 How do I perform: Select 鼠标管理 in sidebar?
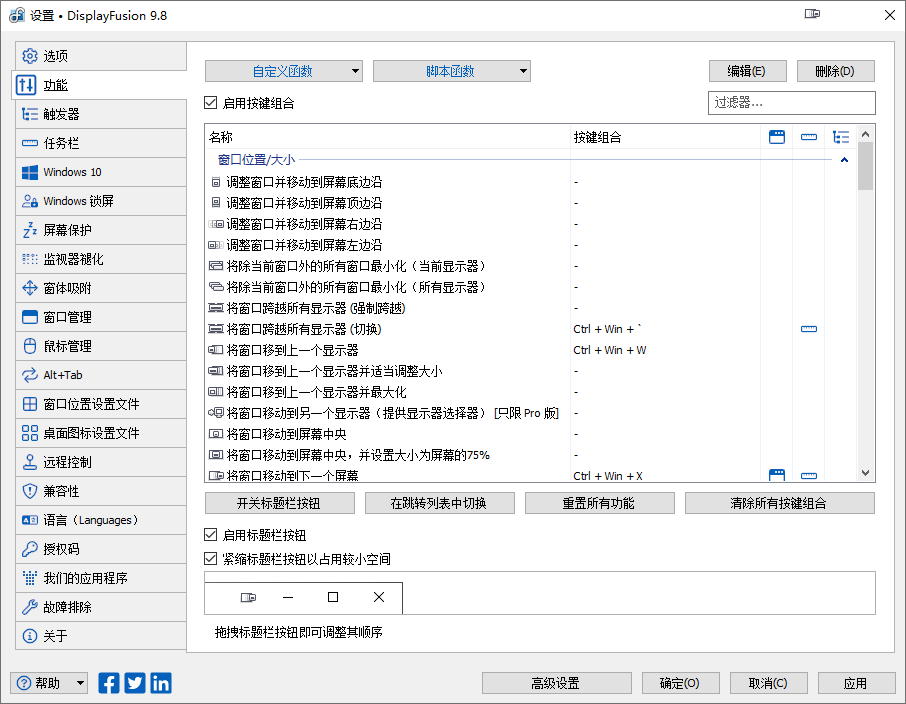click(101, 346)
